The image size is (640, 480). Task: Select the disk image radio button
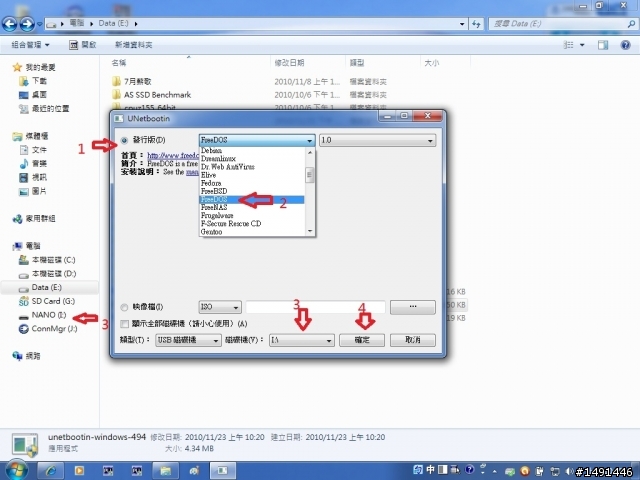pyautogui.click(x=124, y=307)
